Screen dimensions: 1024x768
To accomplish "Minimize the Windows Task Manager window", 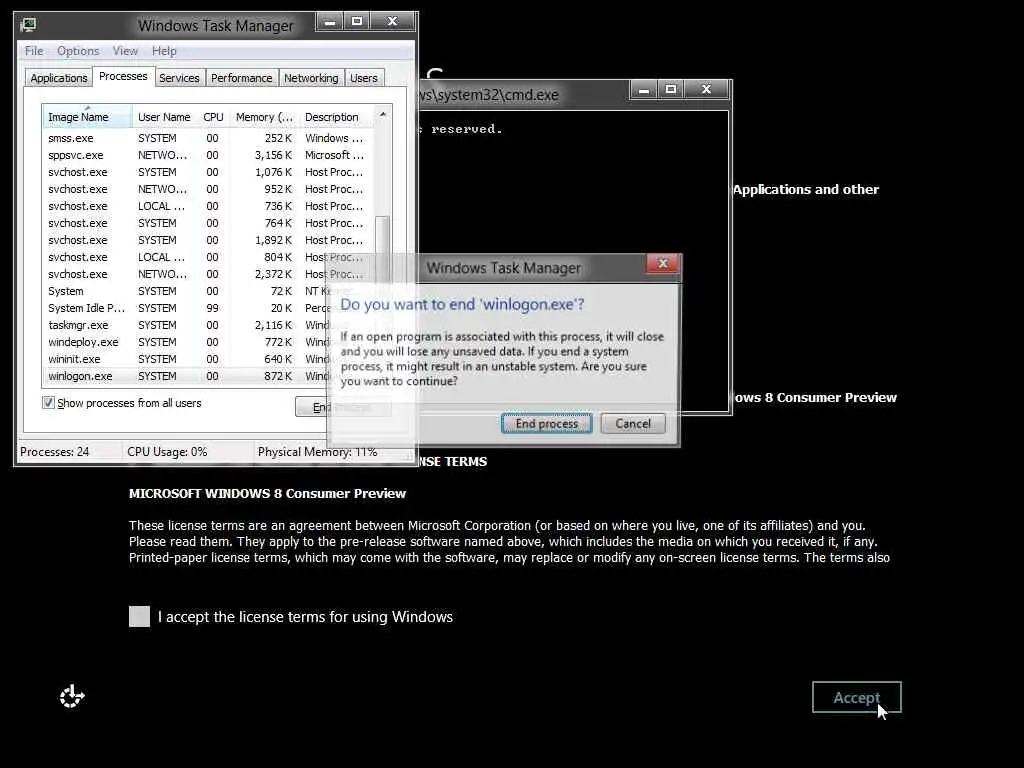I will click(330, 22).
